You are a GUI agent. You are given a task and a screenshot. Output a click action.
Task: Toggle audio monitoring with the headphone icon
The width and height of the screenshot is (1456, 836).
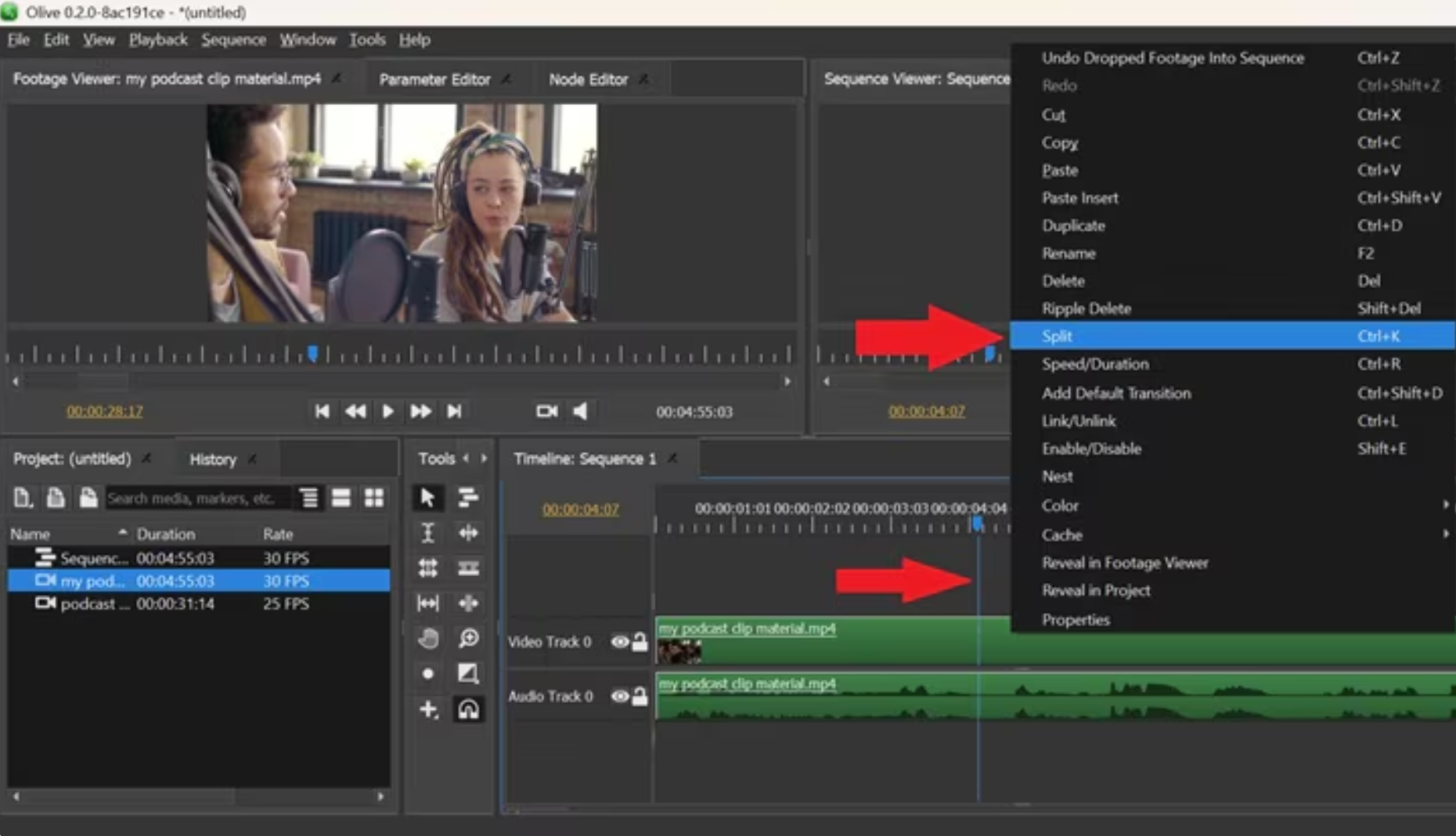click(x=468, y=709)
